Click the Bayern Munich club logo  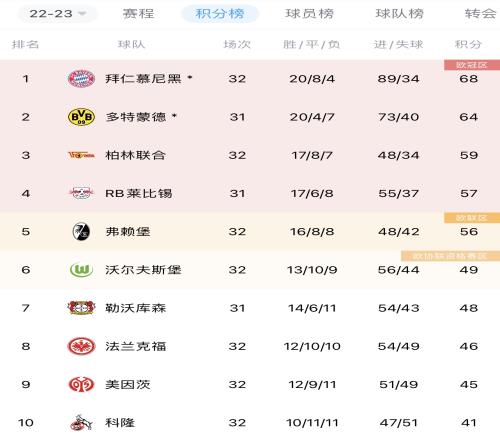(x=81, y=79)
